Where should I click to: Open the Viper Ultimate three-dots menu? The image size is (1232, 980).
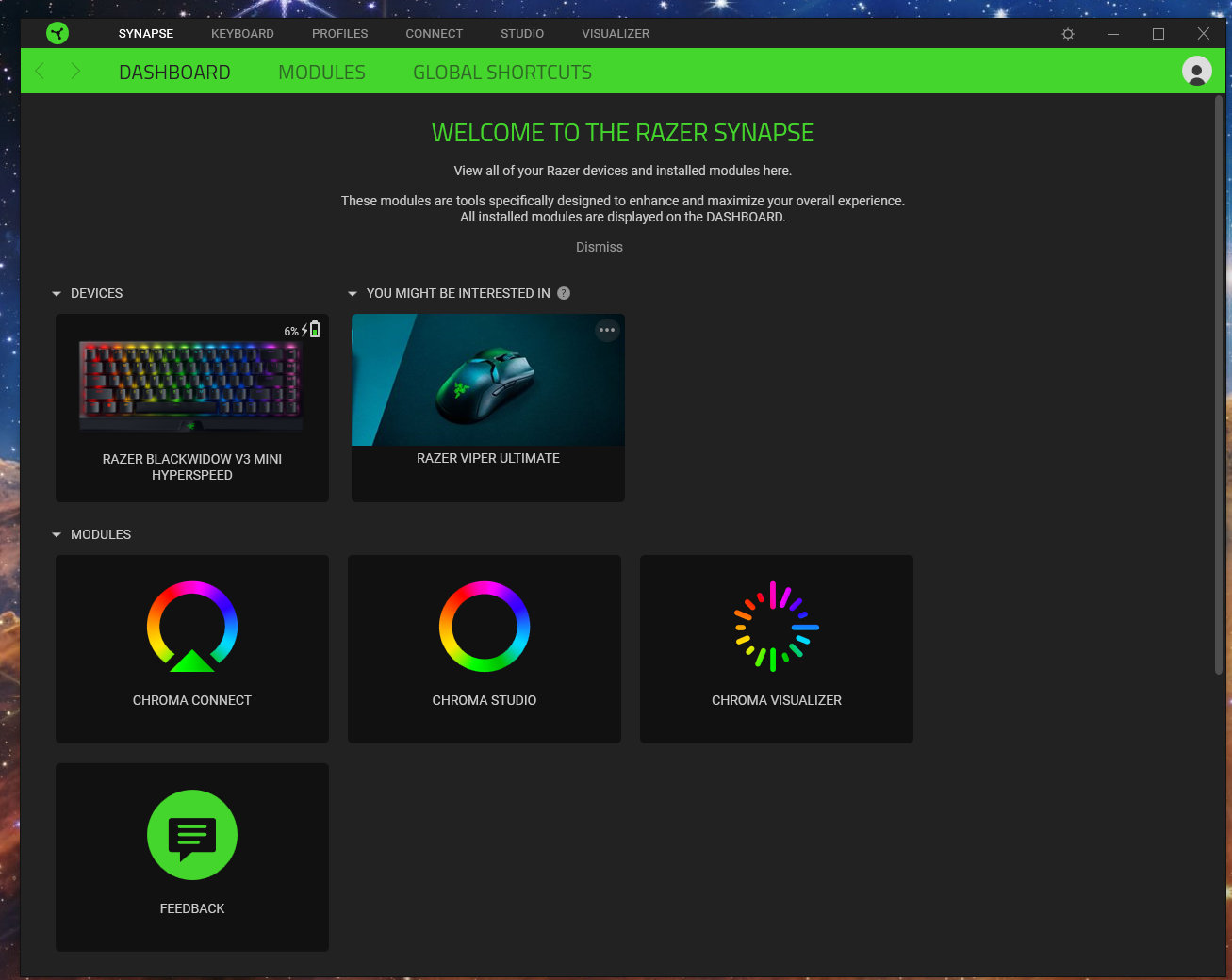point(607,330)
